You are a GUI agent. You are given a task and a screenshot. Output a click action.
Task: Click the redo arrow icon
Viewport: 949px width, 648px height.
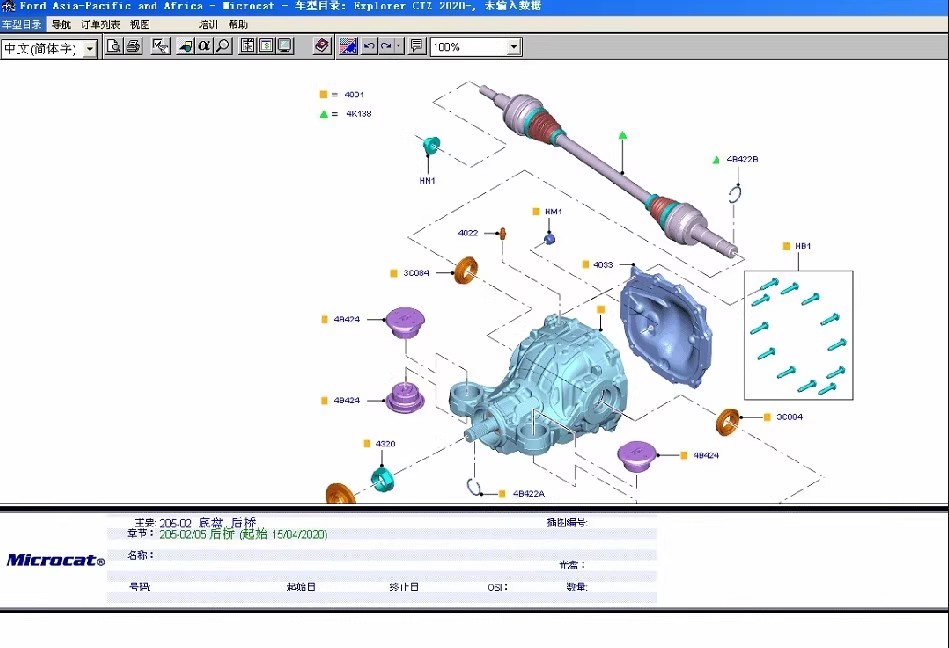(386, 46)
